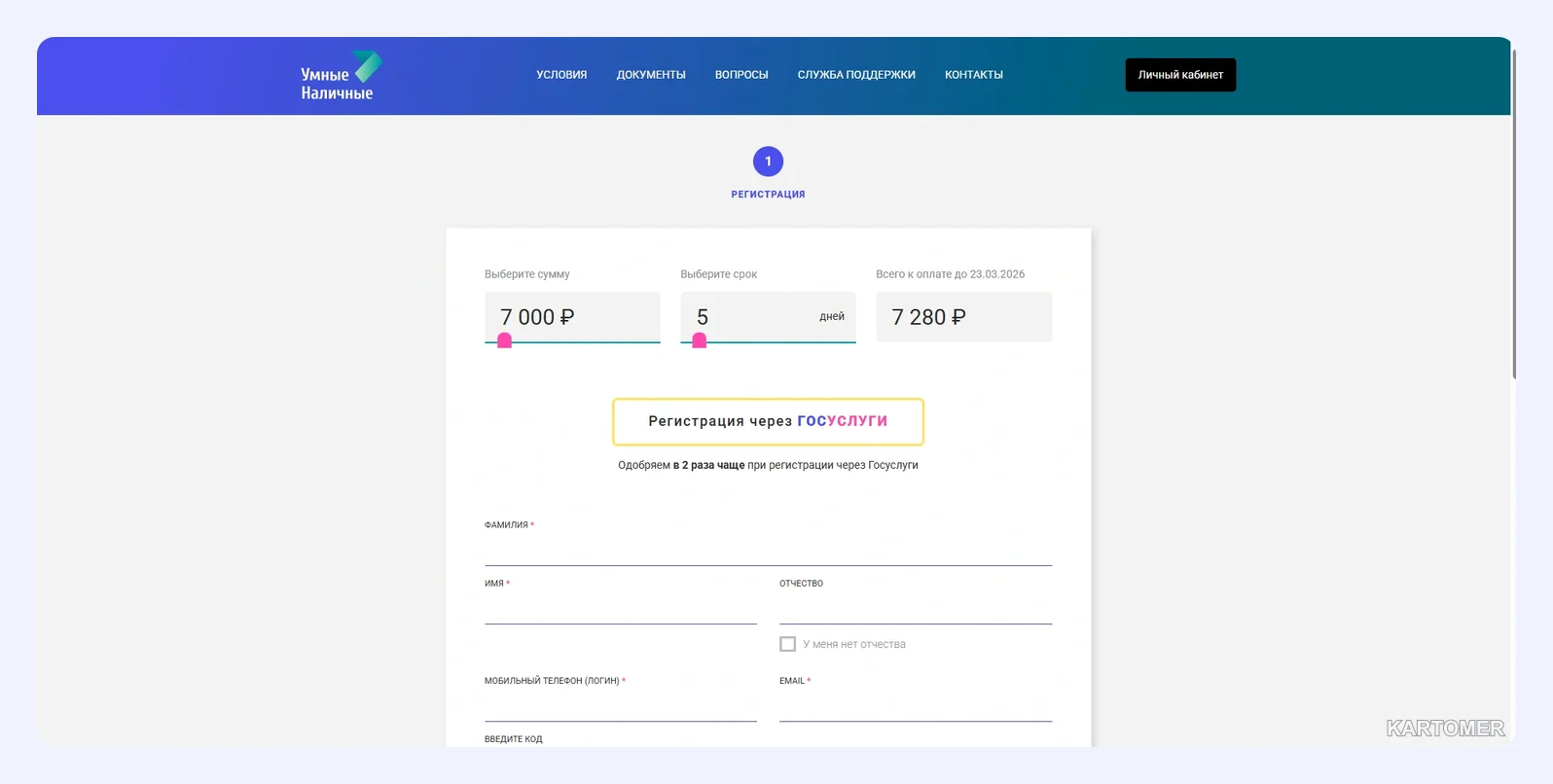Check the У меня нет отчества box
This screenshot has height=784, width=1553.
click(787, 644)
